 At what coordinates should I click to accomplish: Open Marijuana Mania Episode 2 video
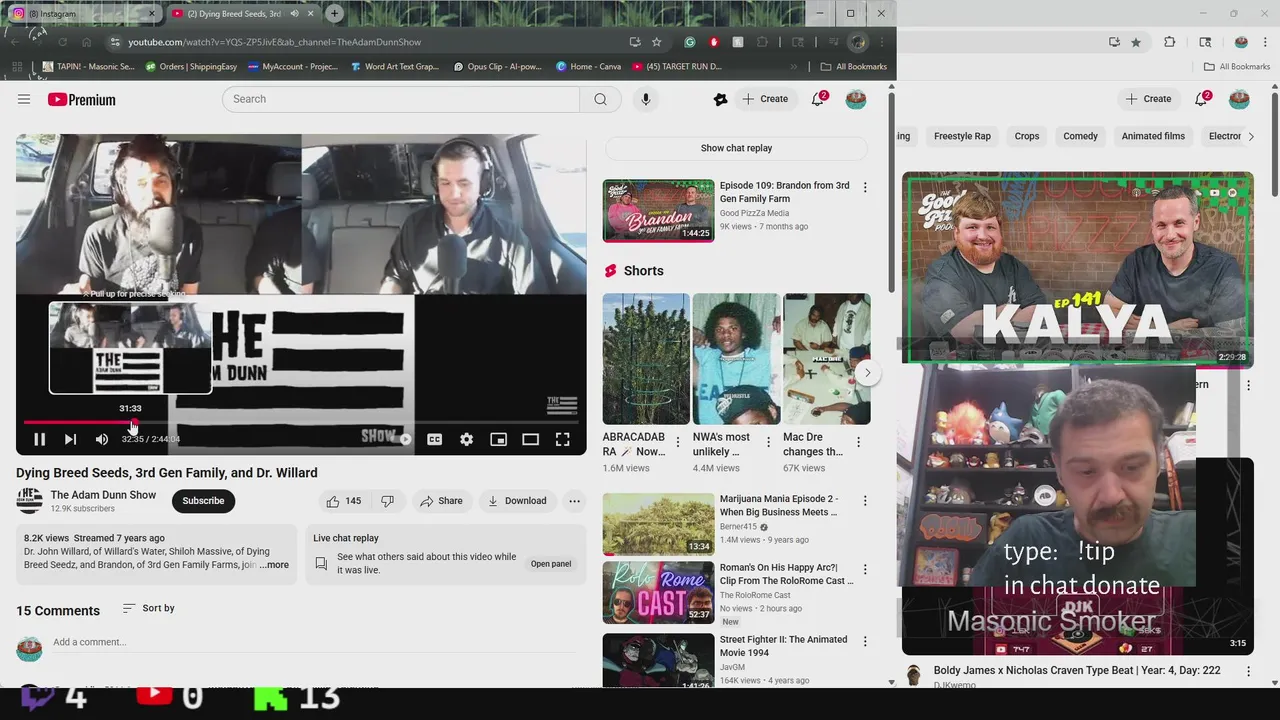click(658, 524)
